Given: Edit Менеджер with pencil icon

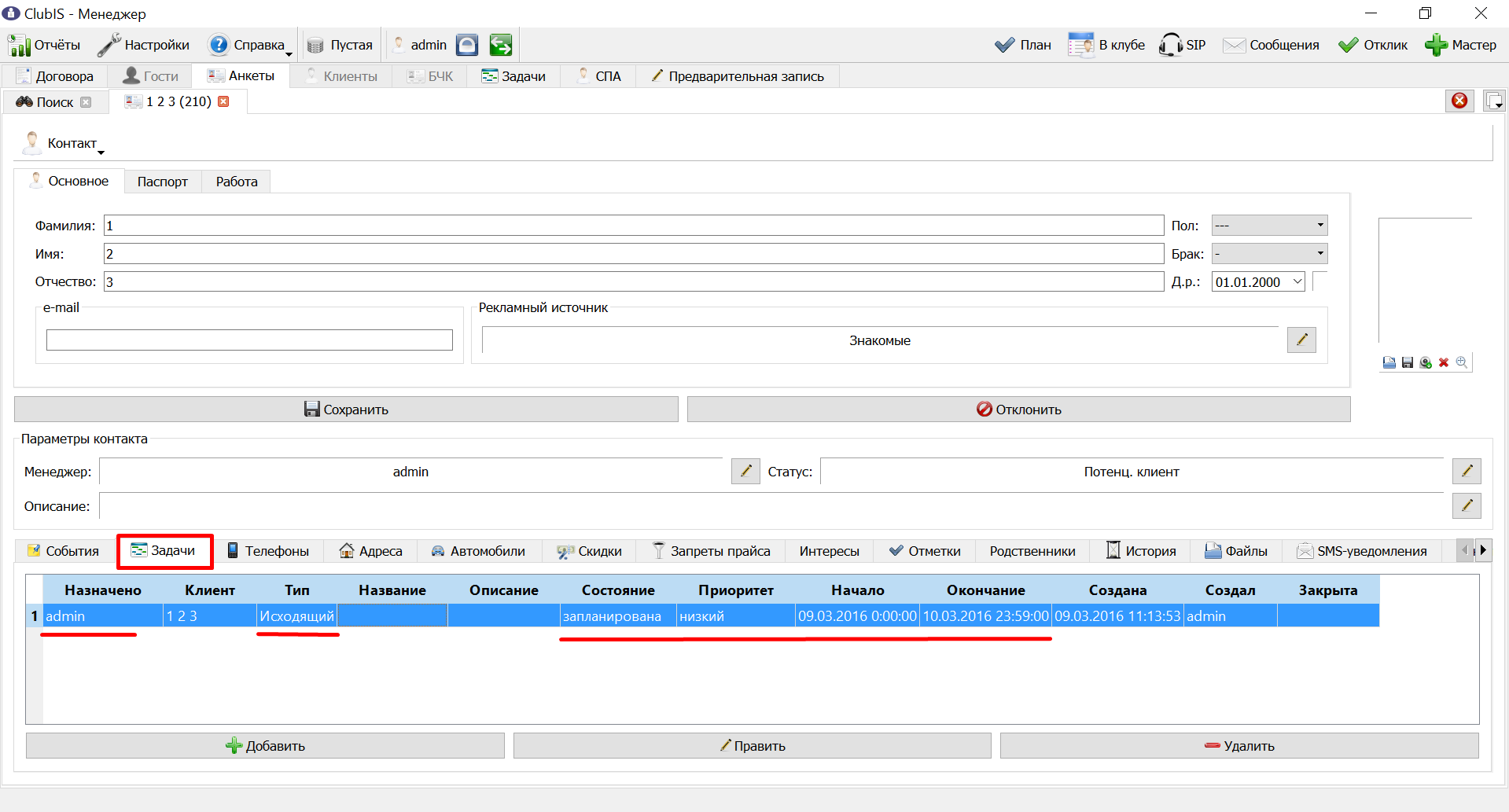Looking at the screenshot, I should tap(745, 472).
